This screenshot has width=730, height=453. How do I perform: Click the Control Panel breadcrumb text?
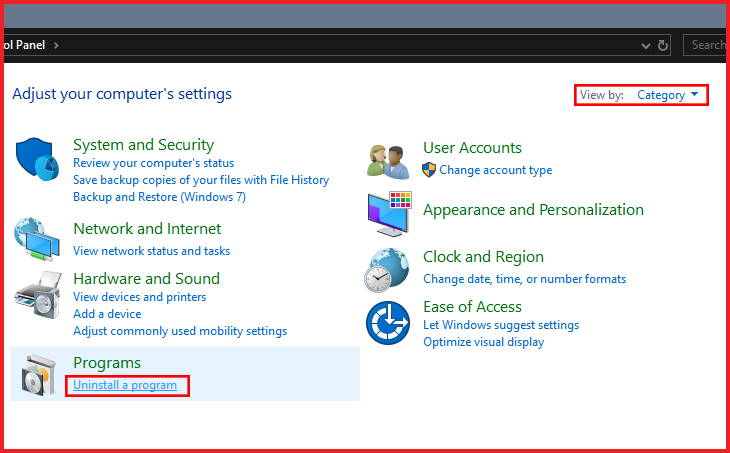24,45
